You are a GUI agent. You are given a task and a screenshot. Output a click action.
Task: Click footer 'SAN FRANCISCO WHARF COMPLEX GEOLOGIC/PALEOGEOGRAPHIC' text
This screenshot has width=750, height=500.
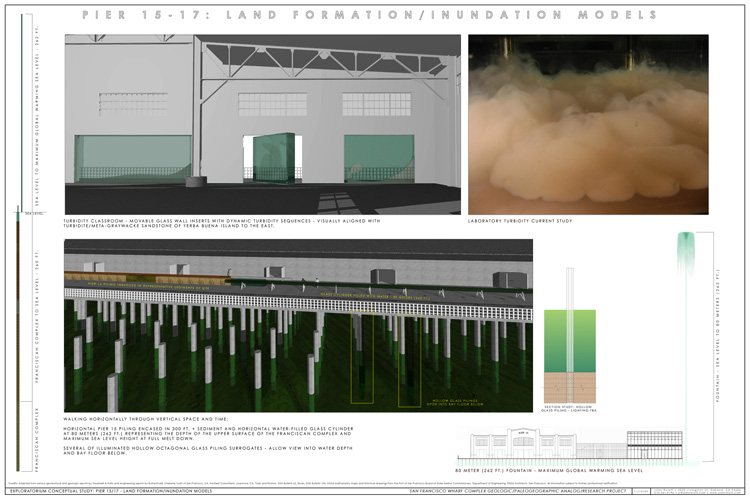(518, 491)
